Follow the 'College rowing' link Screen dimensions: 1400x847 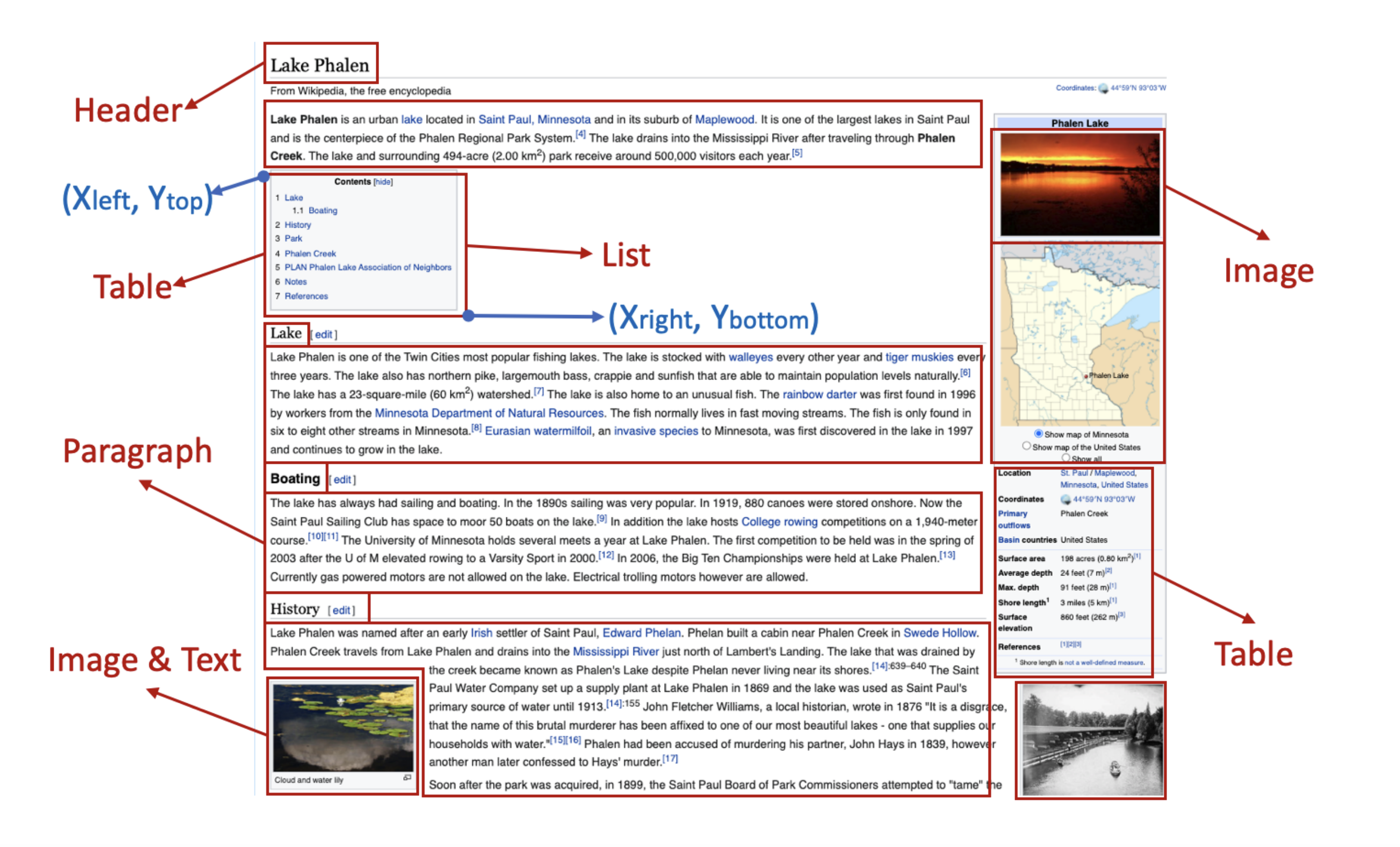click(x=779, y=522)
